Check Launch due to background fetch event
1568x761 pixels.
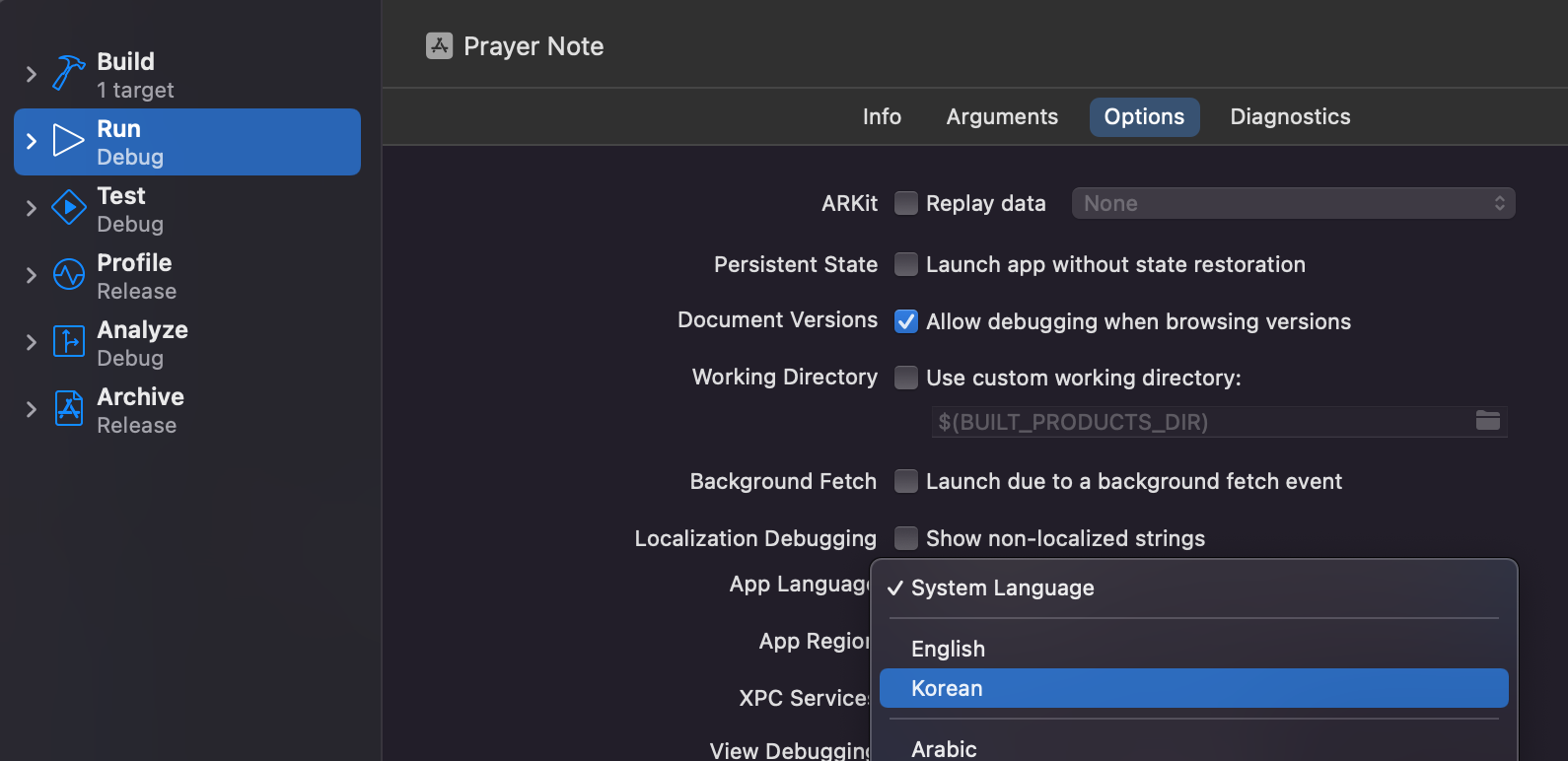905,481
